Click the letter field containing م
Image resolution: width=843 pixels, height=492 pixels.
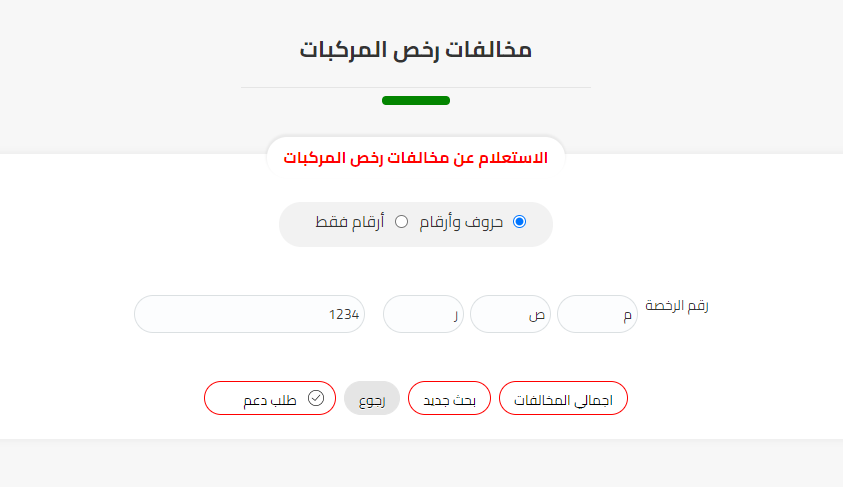(x=597, y=314)
